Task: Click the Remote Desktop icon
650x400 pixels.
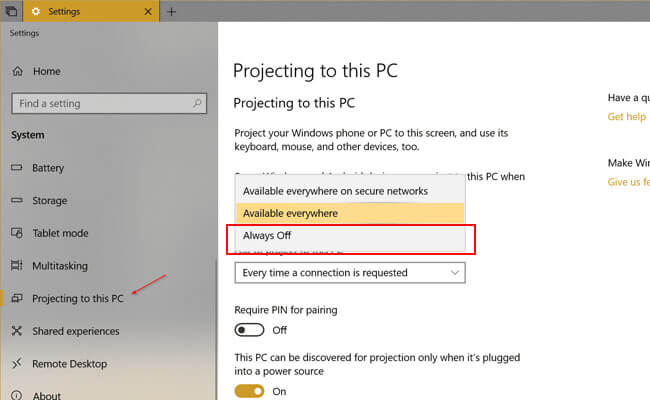Action: 16,364
